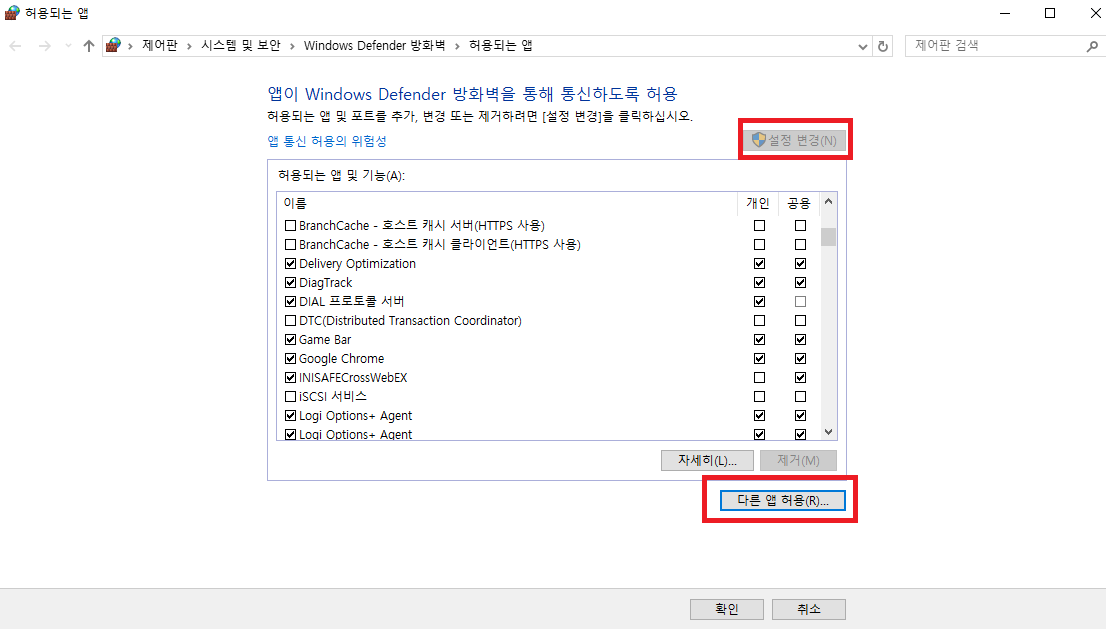The height and width of the screenshot is (636, 1106).
Task: Uncheck Game Bar name checkbox
Action: pos(290,340)
